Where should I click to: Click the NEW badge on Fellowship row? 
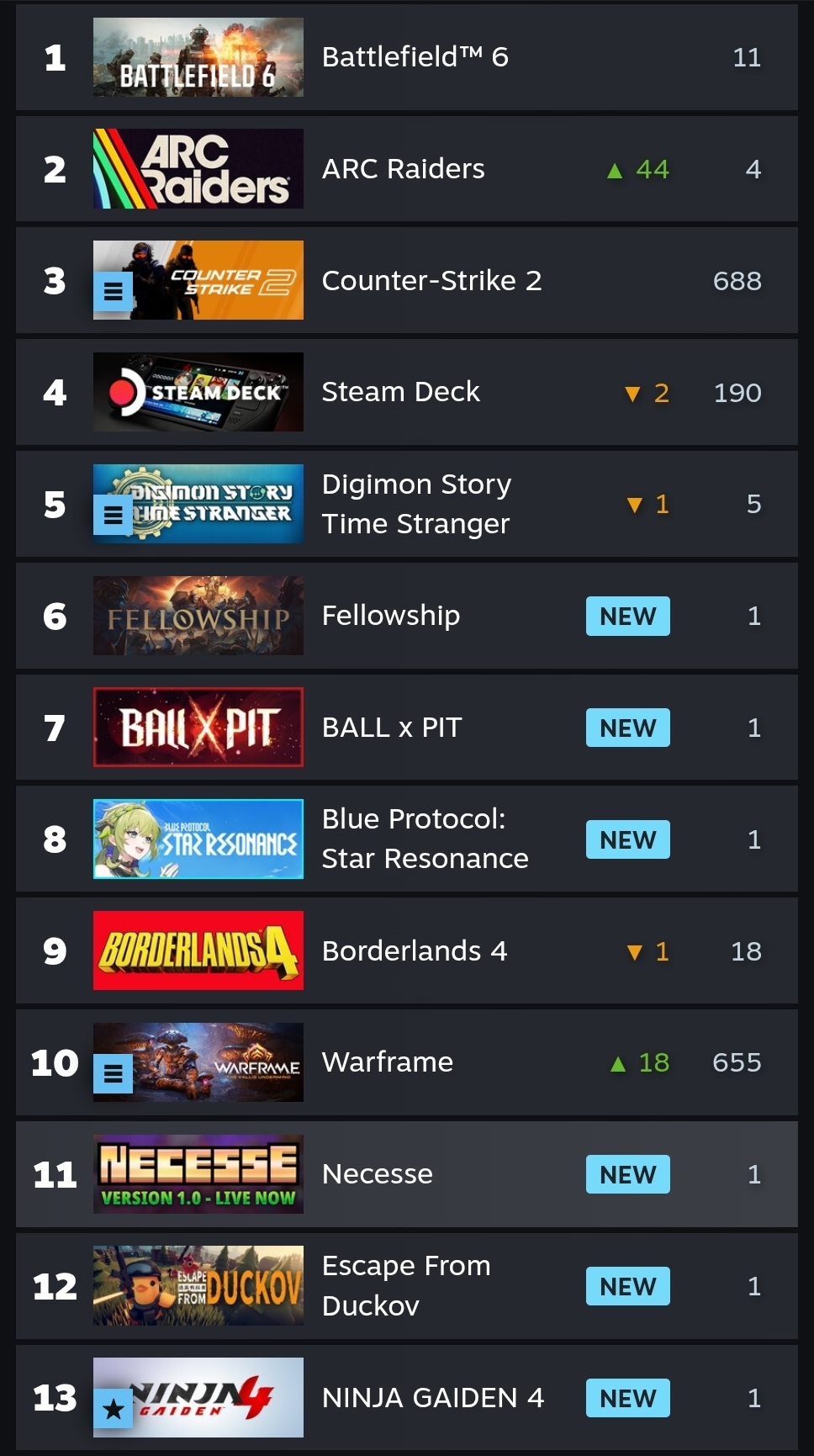628,617
